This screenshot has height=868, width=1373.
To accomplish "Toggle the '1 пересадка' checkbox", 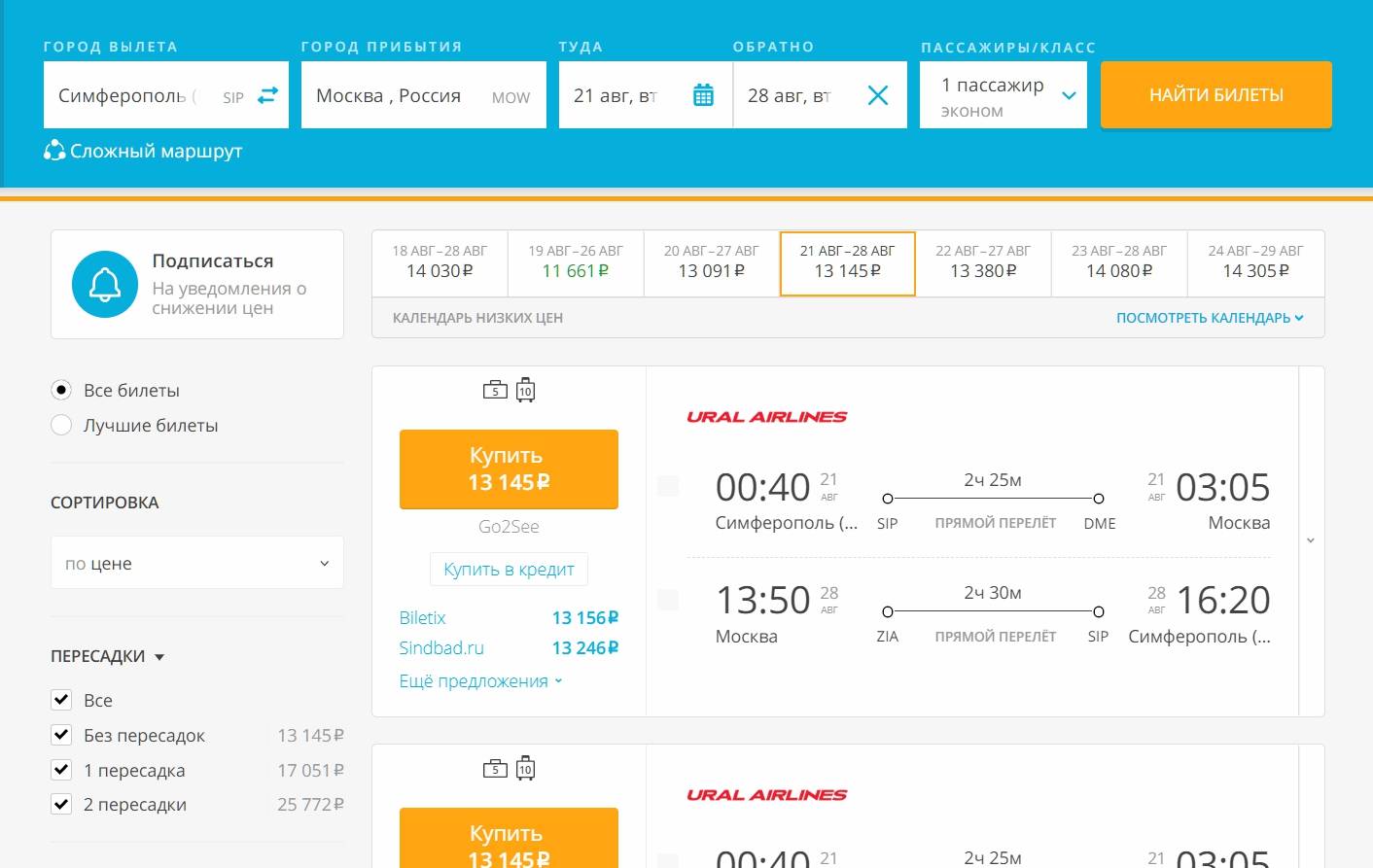I will click(61, 770).
